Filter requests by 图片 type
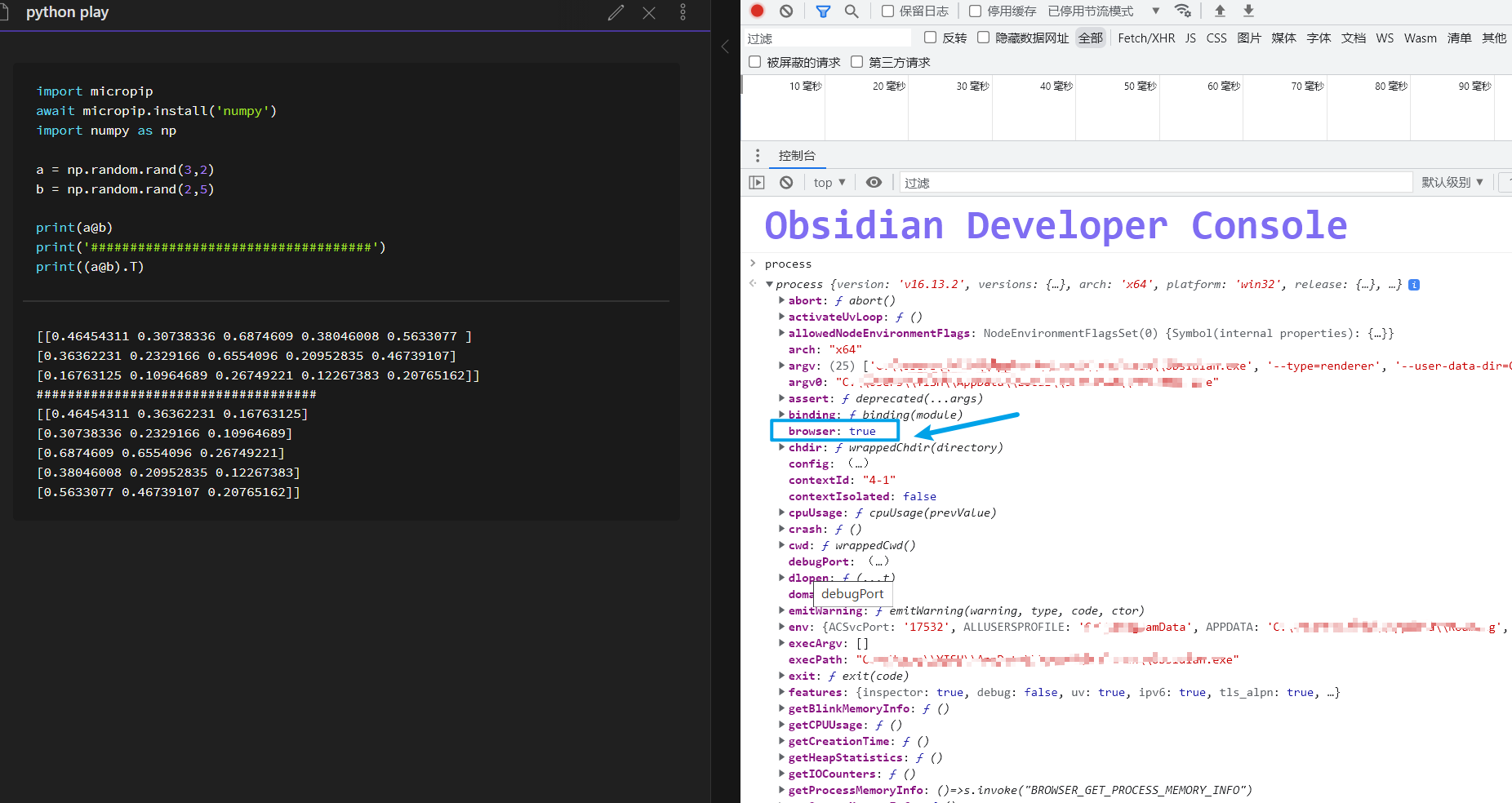The width and height of the screenshot is (1512, 803). 1249,38
